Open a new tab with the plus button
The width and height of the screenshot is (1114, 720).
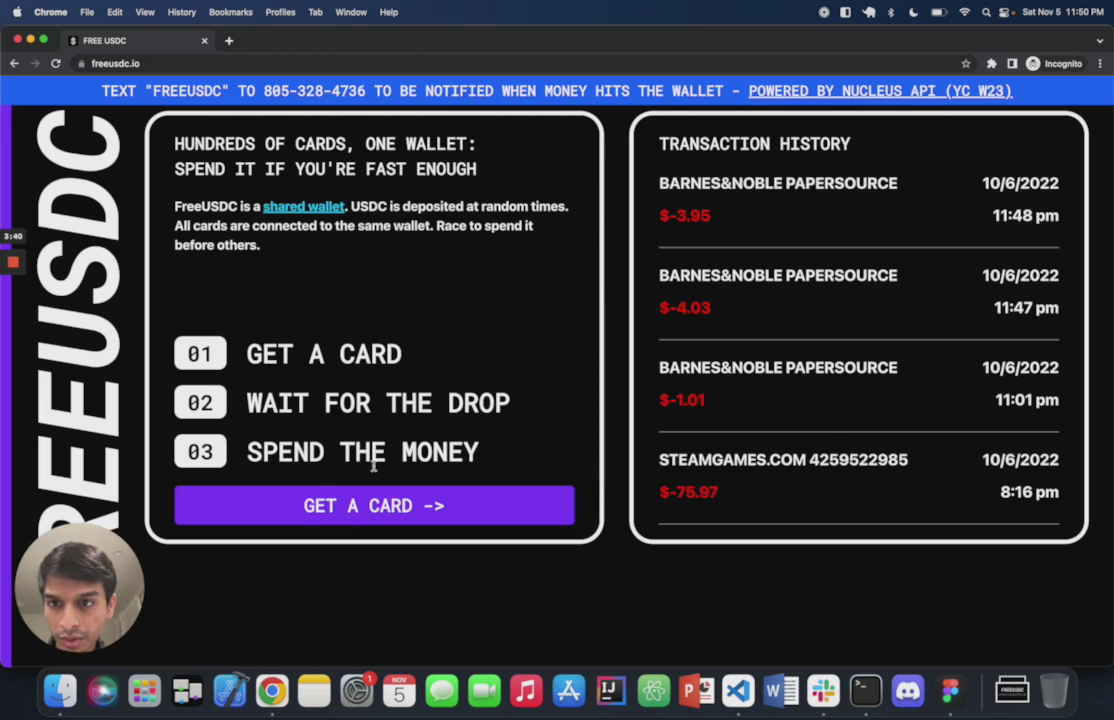[x=229, y=41]
